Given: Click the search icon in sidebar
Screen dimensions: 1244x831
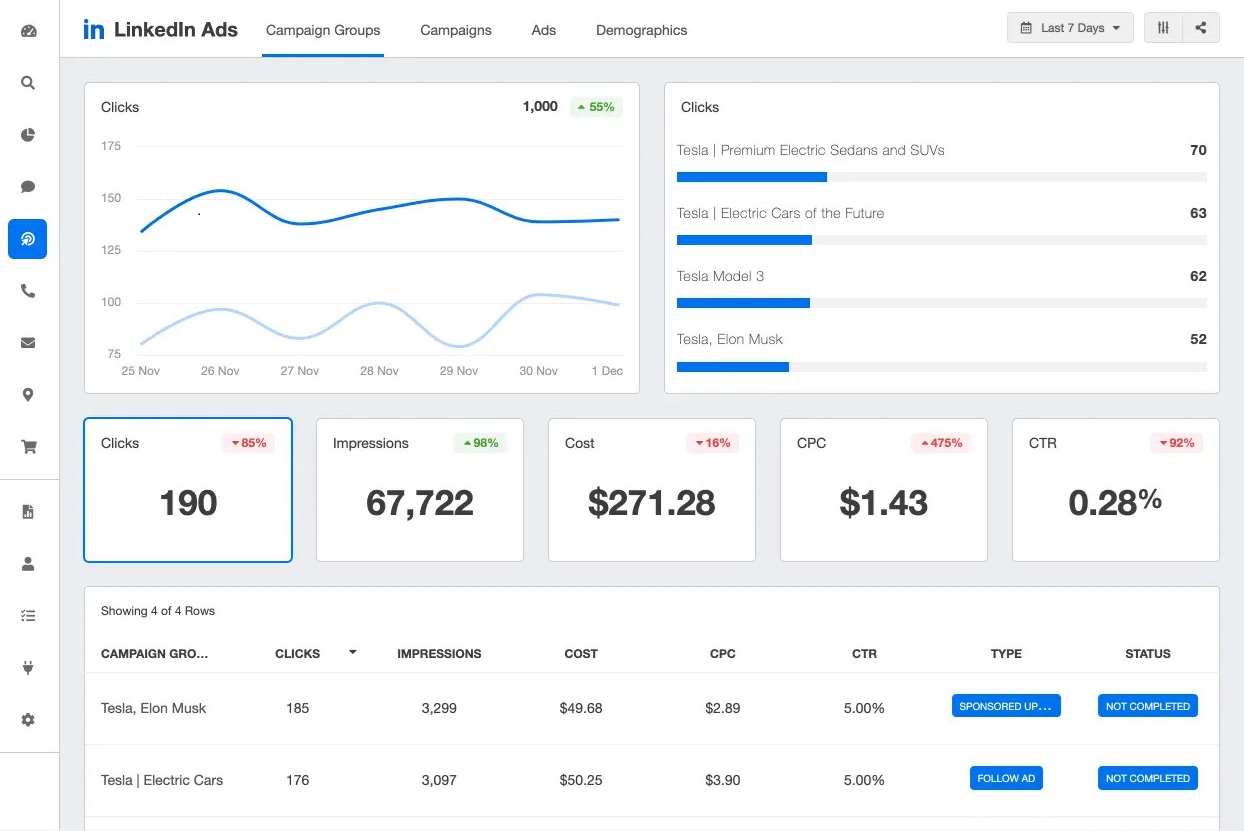Looking at the screenshot, I should 27,83.
